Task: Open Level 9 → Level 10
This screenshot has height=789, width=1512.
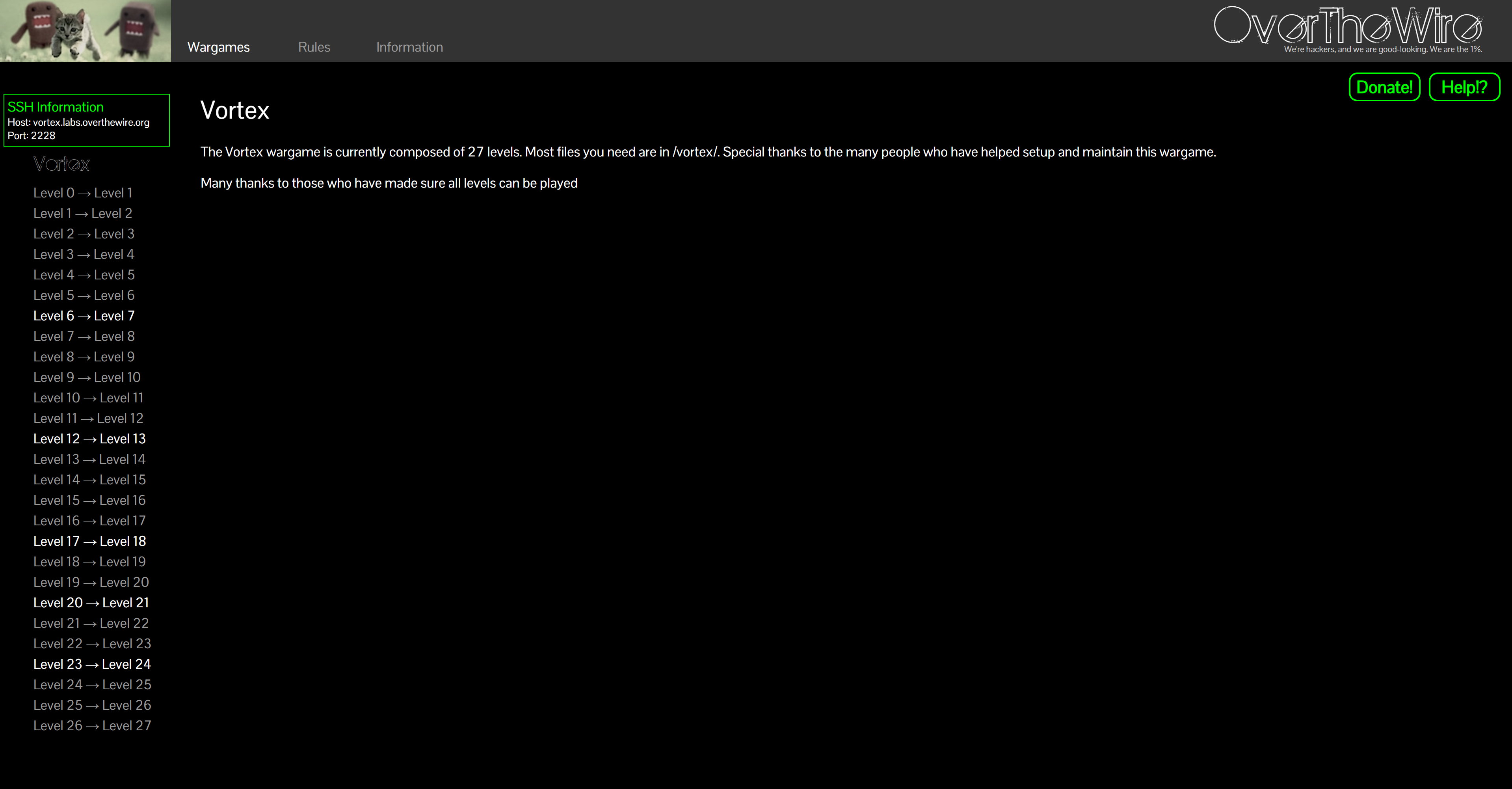Action: (87, 378)
